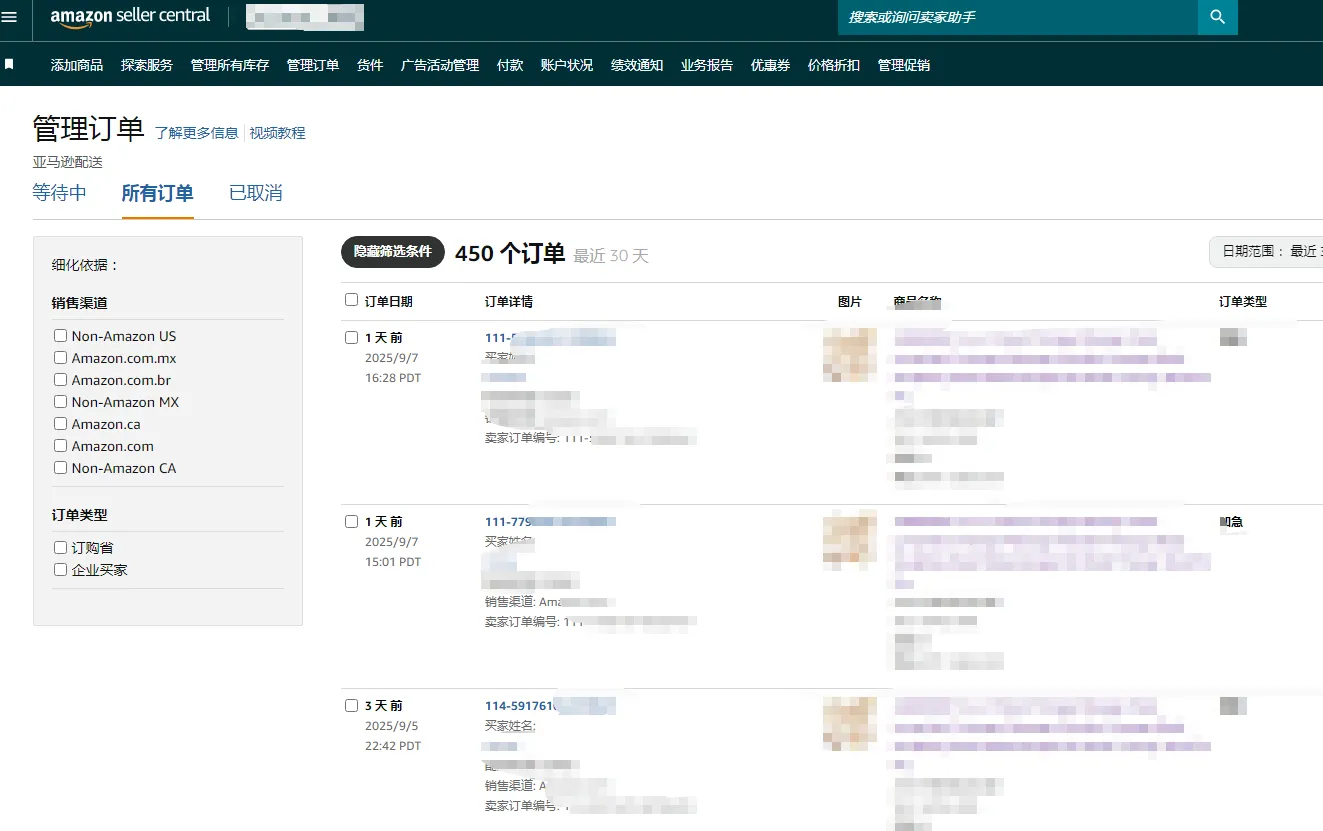Viewport: 1323px width, 831px height.
Task: Enable the Non-Amazon US filter checkbox
Action: pos(61,336)
